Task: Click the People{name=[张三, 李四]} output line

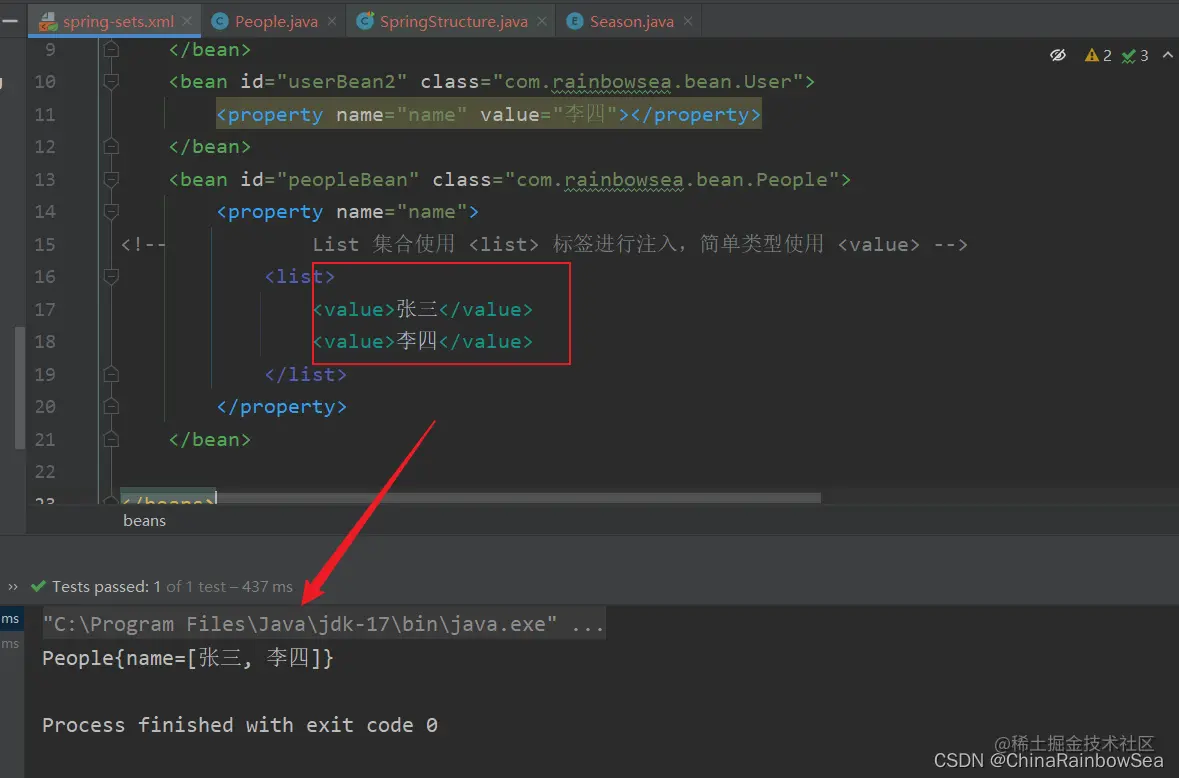Action: [x=188, y=658]
